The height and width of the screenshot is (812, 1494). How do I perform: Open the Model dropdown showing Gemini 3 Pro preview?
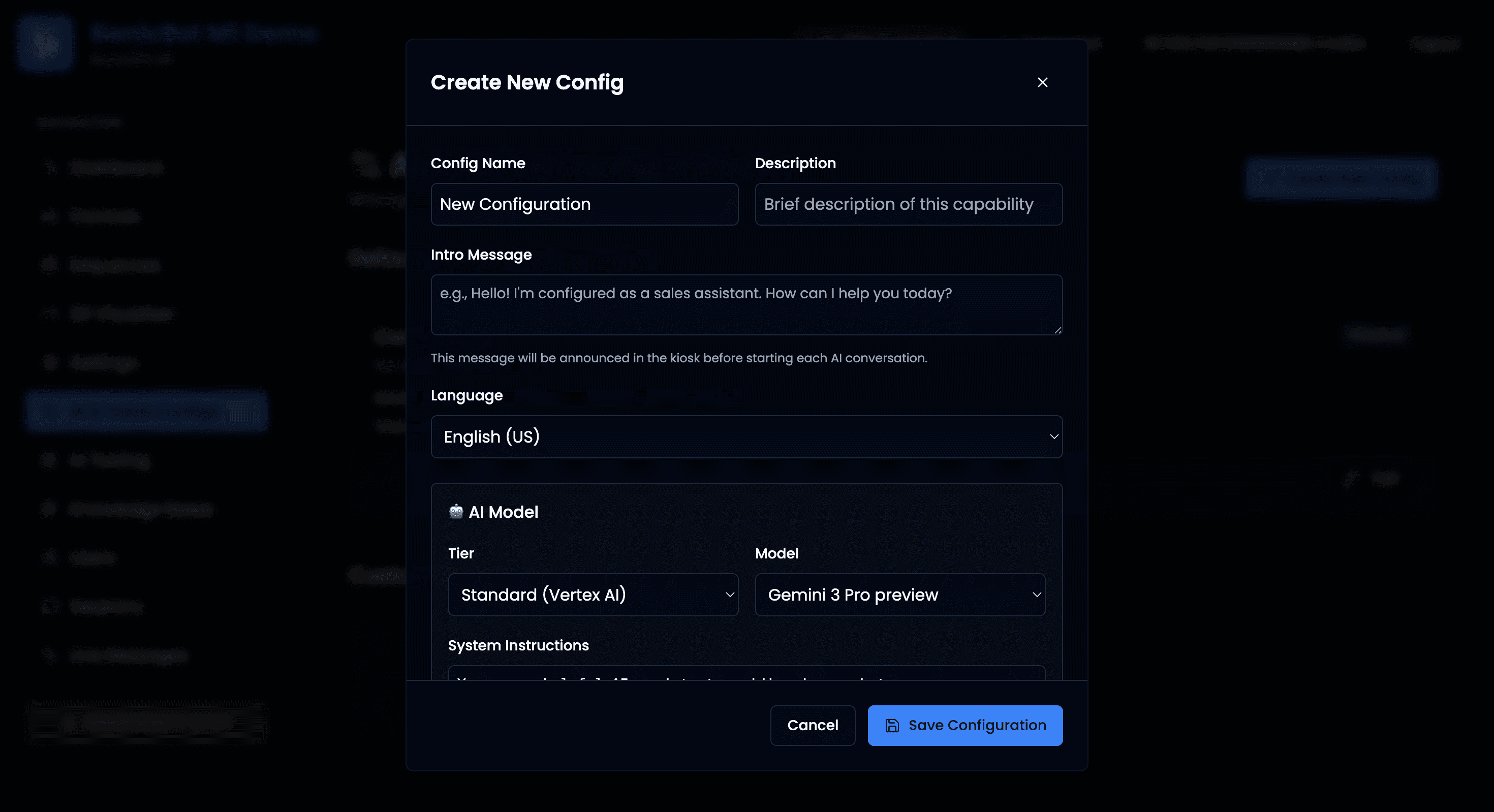tap(899, 595)
